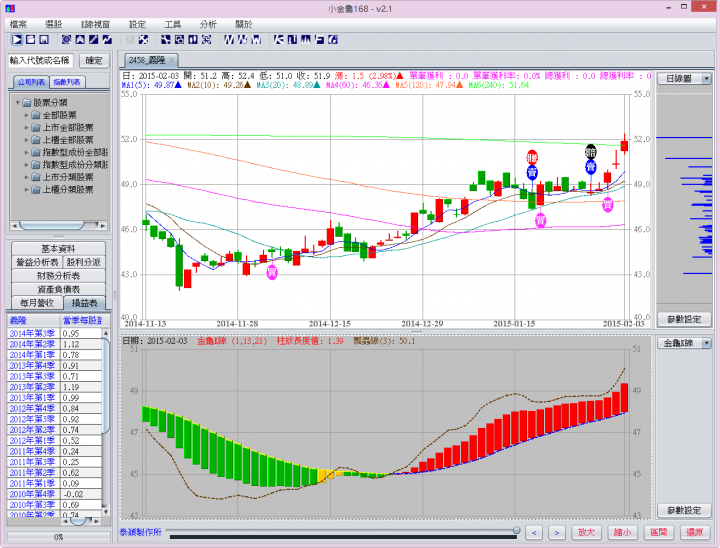Click the earnings table vertical scrollbar

point(106,423)
